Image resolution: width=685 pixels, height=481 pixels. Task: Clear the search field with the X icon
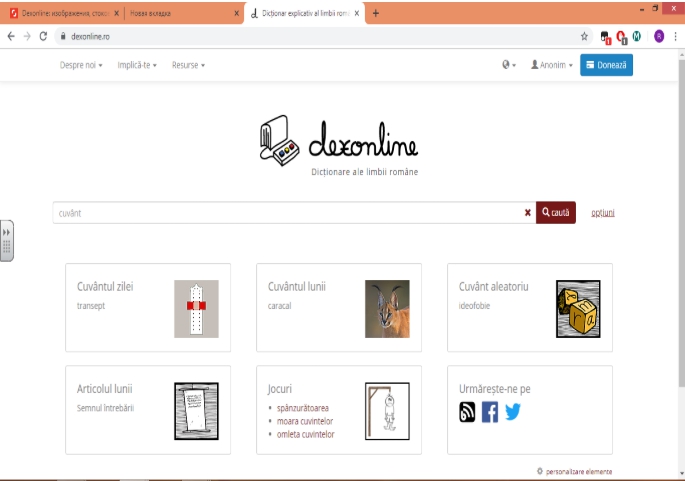click(x=528, y=212)
